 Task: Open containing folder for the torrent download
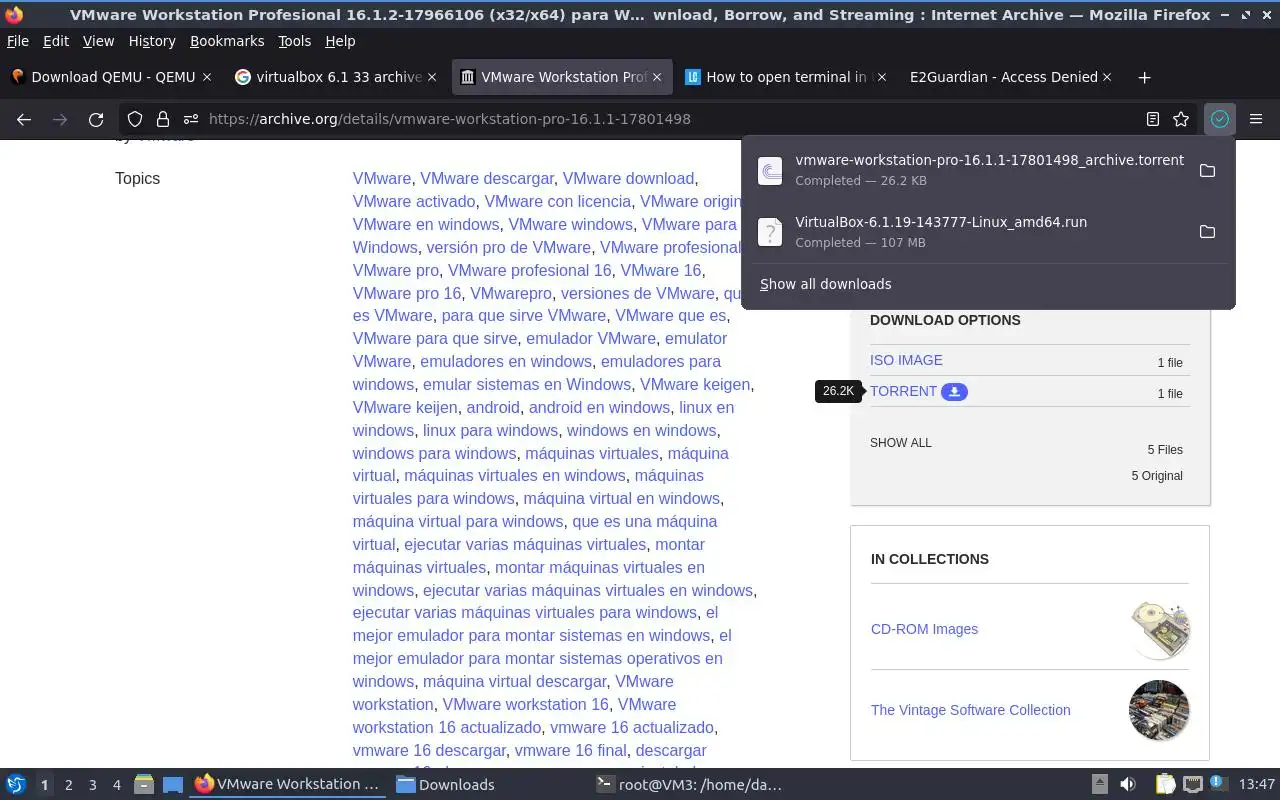tap(1207, 170)
